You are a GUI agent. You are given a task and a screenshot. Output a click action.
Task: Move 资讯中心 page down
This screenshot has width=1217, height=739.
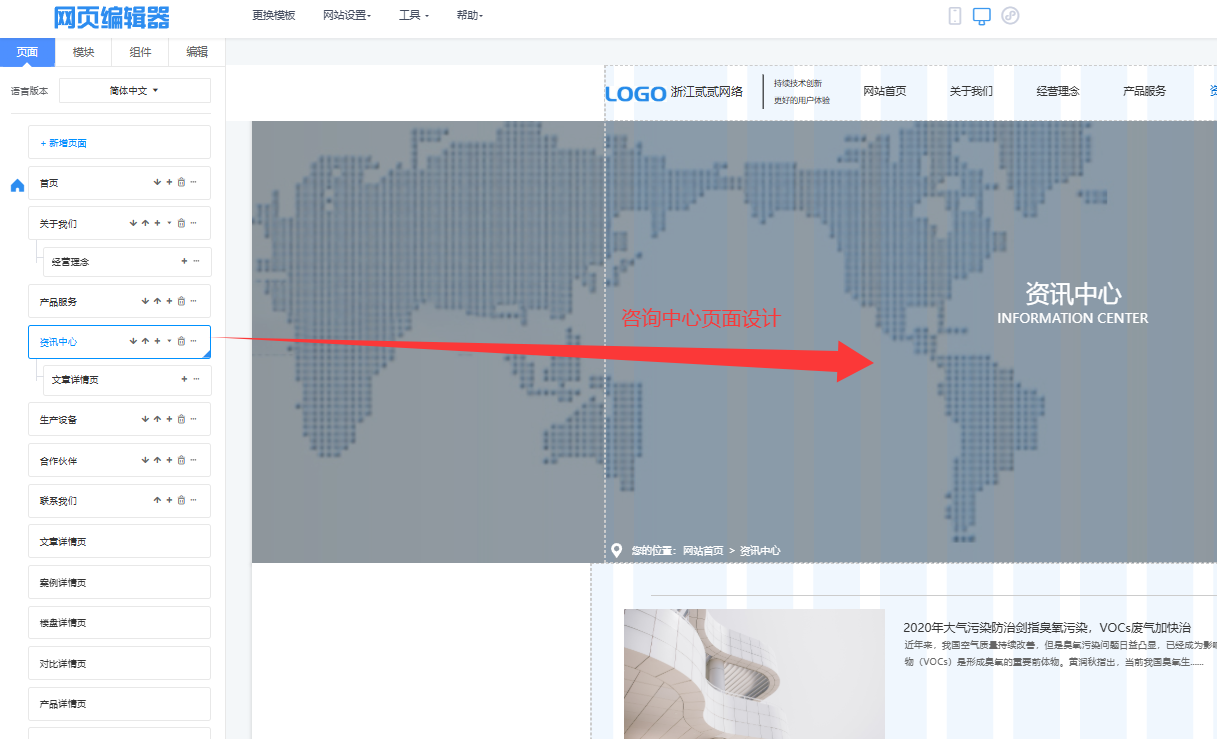133,341
